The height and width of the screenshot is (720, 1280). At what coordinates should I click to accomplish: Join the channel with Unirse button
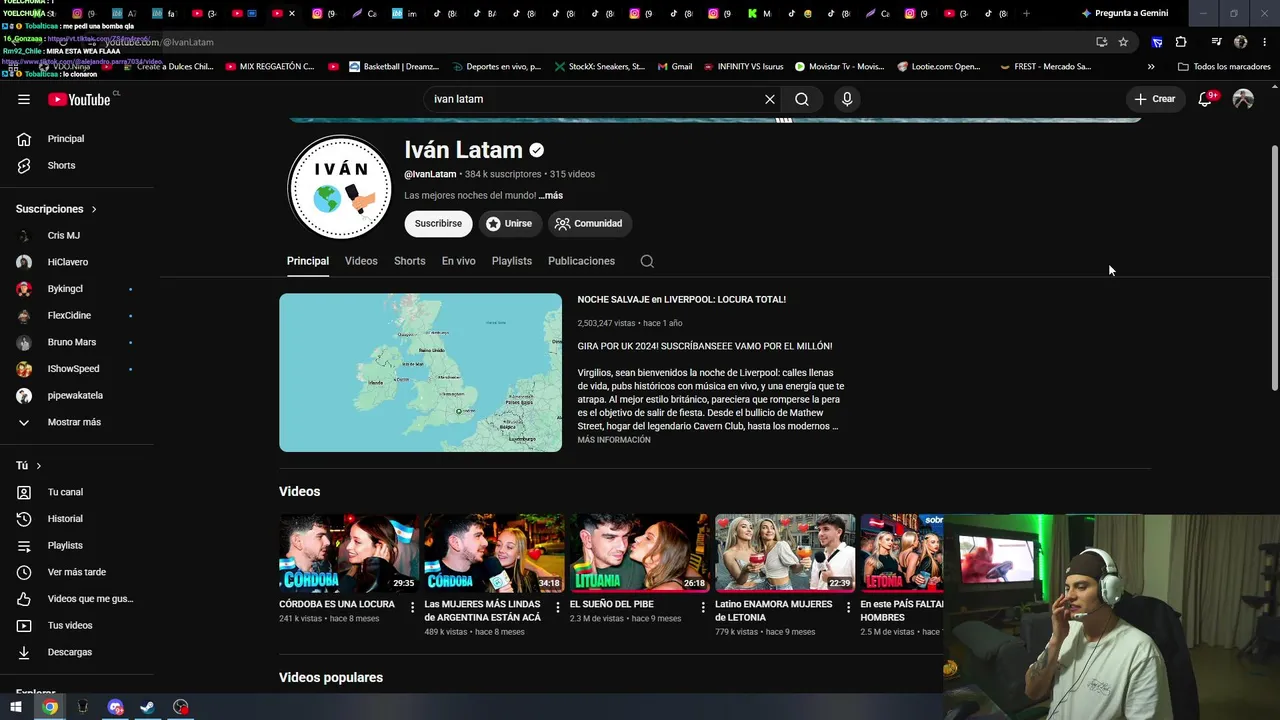click(510, 224)
